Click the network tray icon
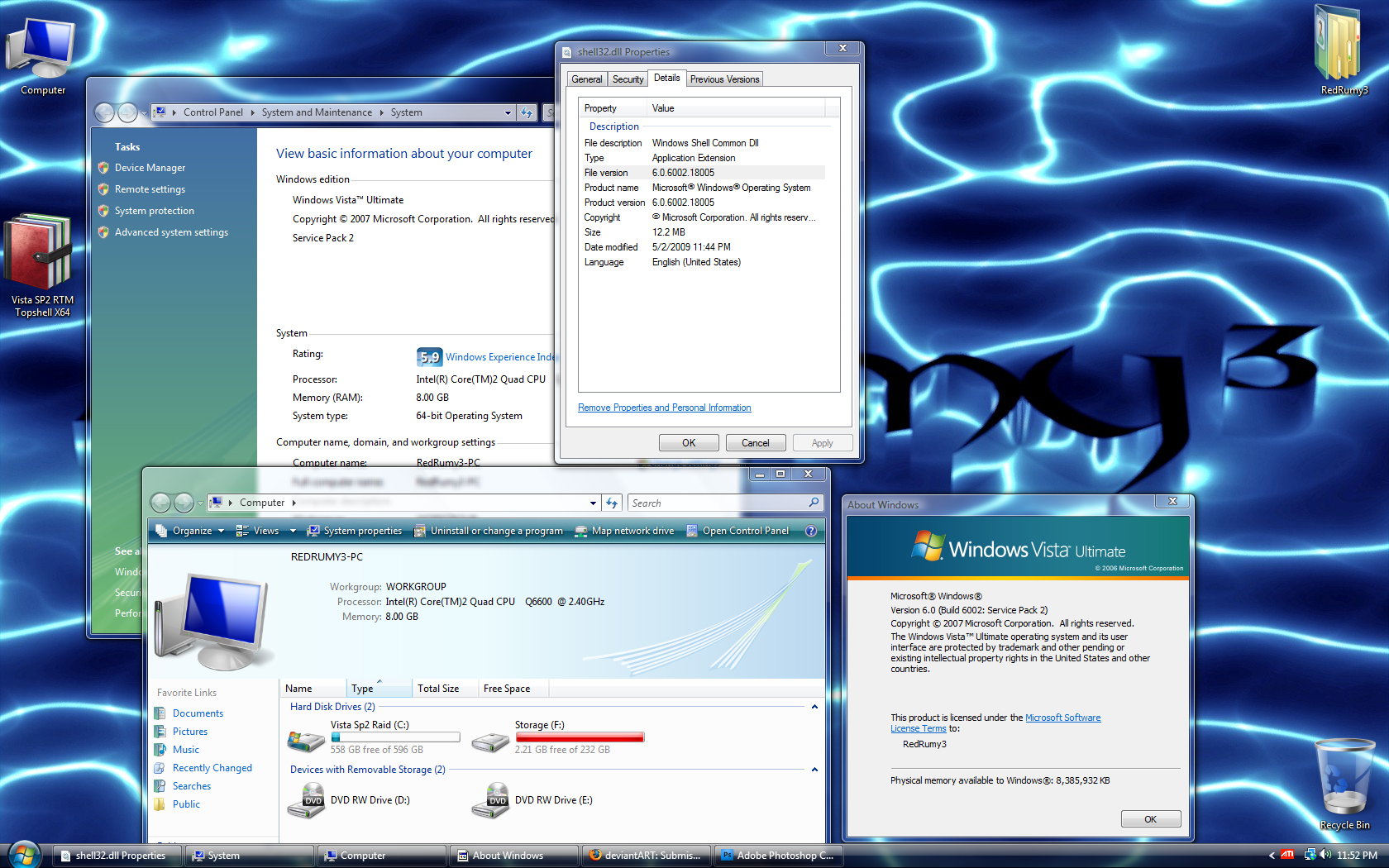 [1310, 855]
